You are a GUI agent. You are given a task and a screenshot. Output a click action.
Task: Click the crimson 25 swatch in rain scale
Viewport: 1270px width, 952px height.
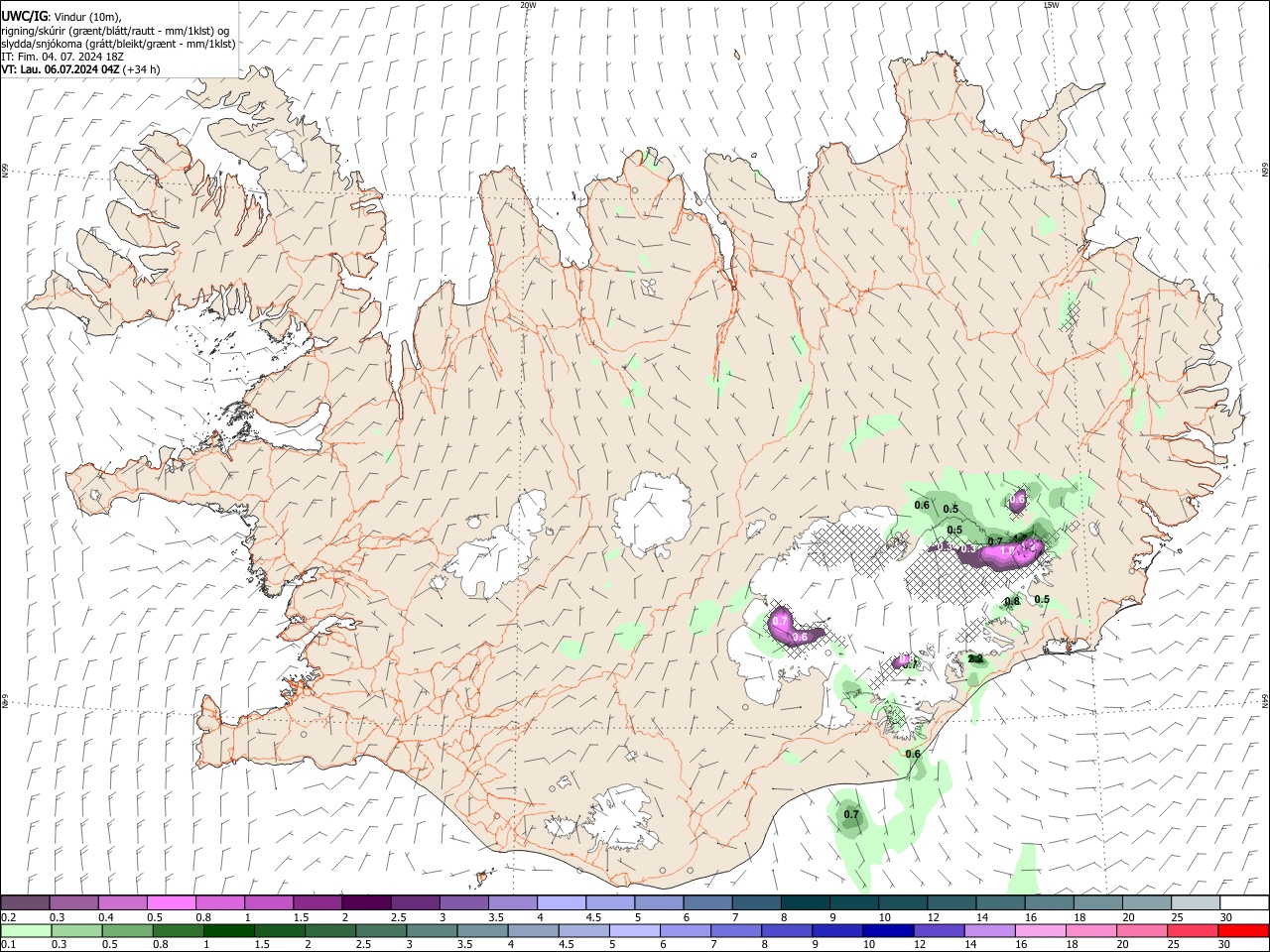1195,930
